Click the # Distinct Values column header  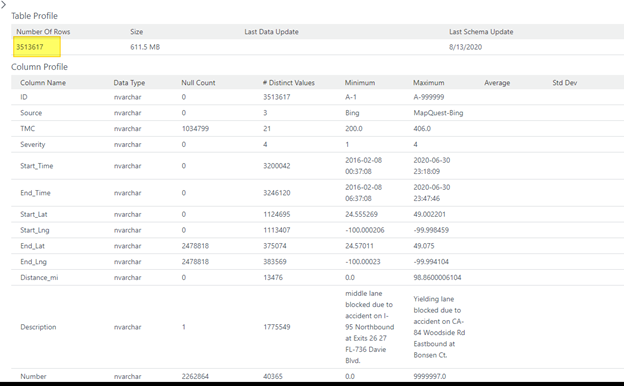click(289, 83)
